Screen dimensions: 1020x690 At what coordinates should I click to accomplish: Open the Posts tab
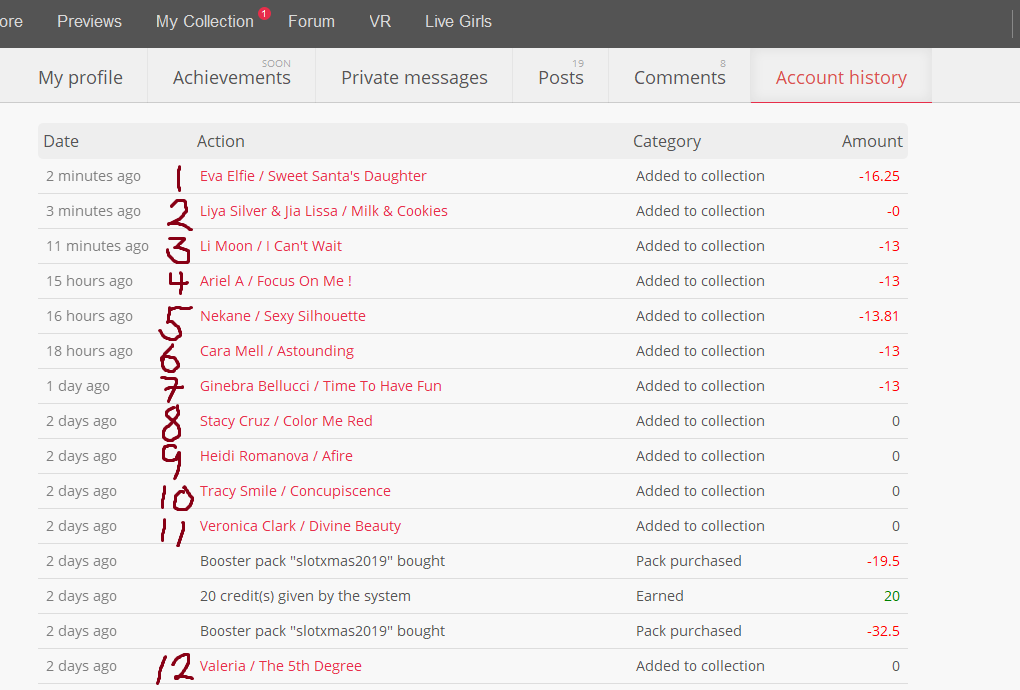point(560,77)
